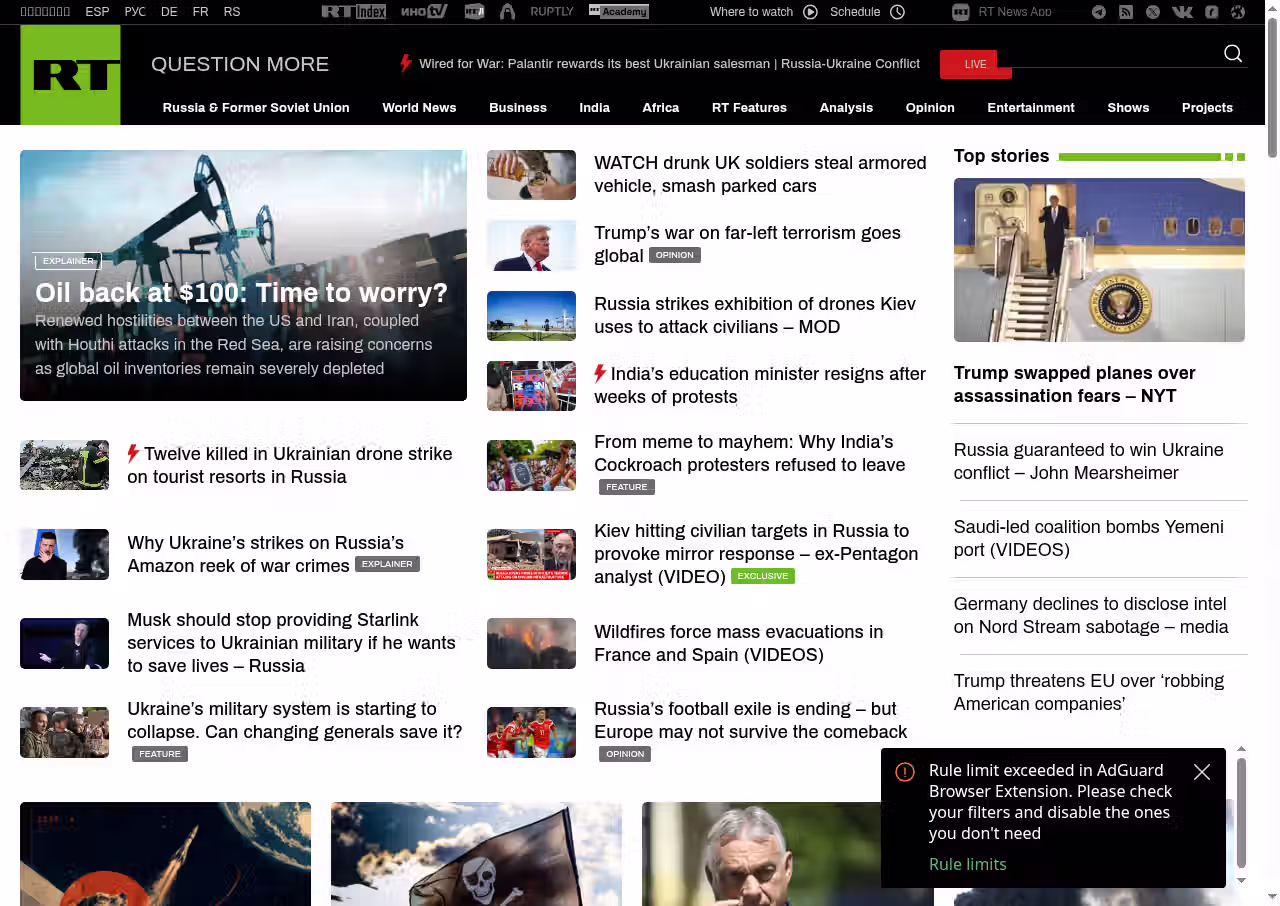Click EXCLUSIVE tag on ex-Pentagon analyst story
The image size is (1280, 906).
(x=763, y=576)
